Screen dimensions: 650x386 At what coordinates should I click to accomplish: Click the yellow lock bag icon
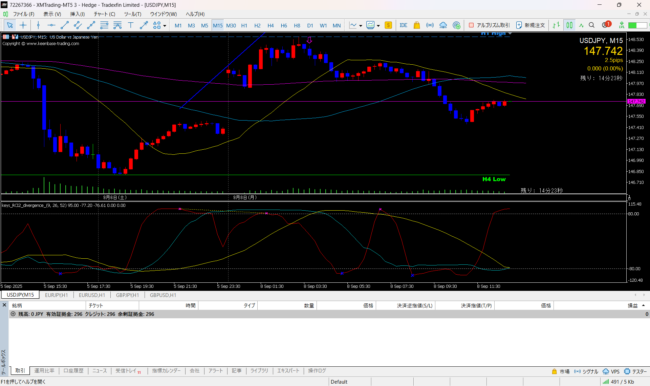pos(417,25)
